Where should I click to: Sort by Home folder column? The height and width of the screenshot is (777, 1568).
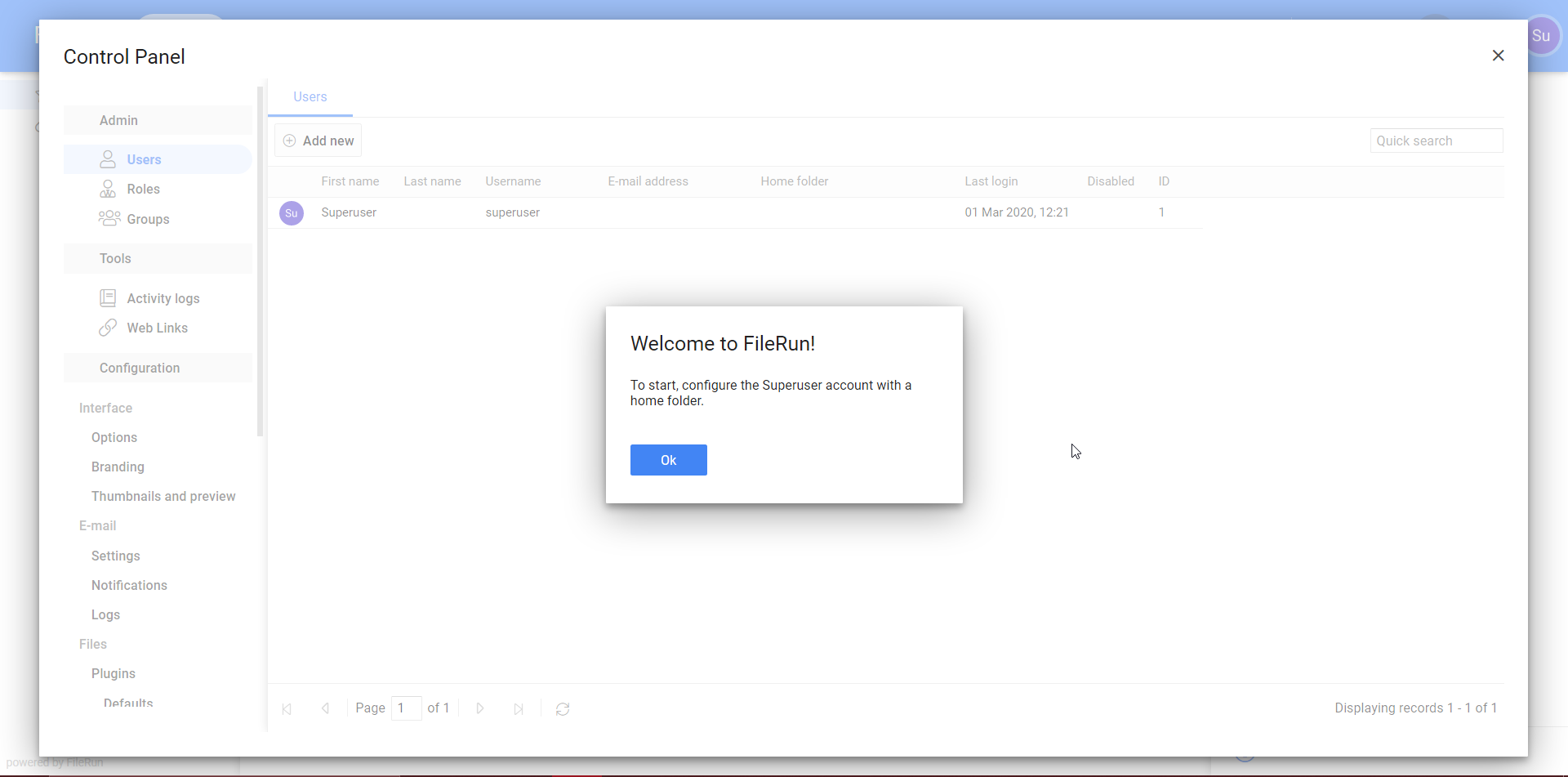795,181
